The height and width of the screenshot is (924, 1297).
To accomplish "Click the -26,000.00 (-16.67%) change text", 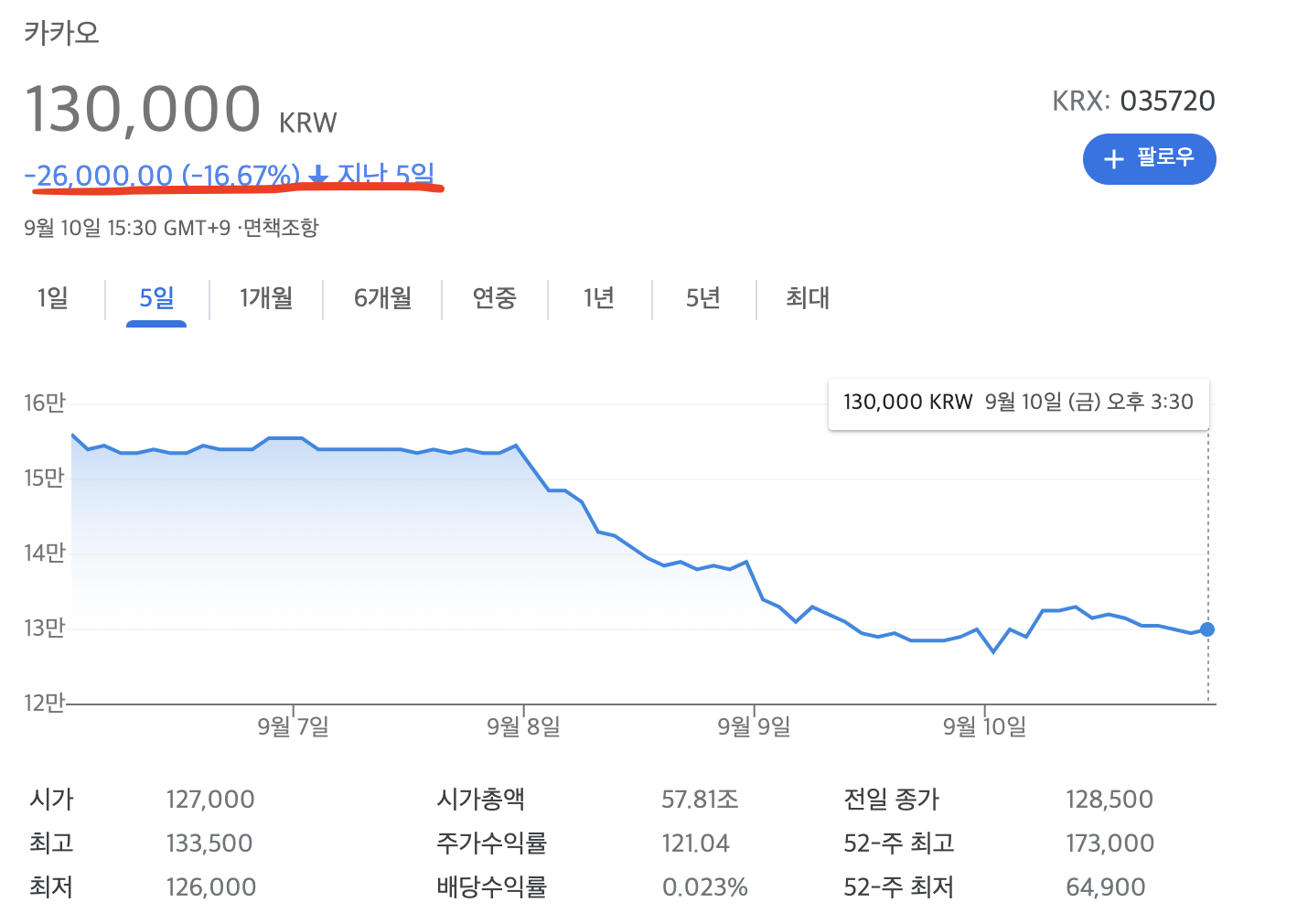I will (162, 175).
